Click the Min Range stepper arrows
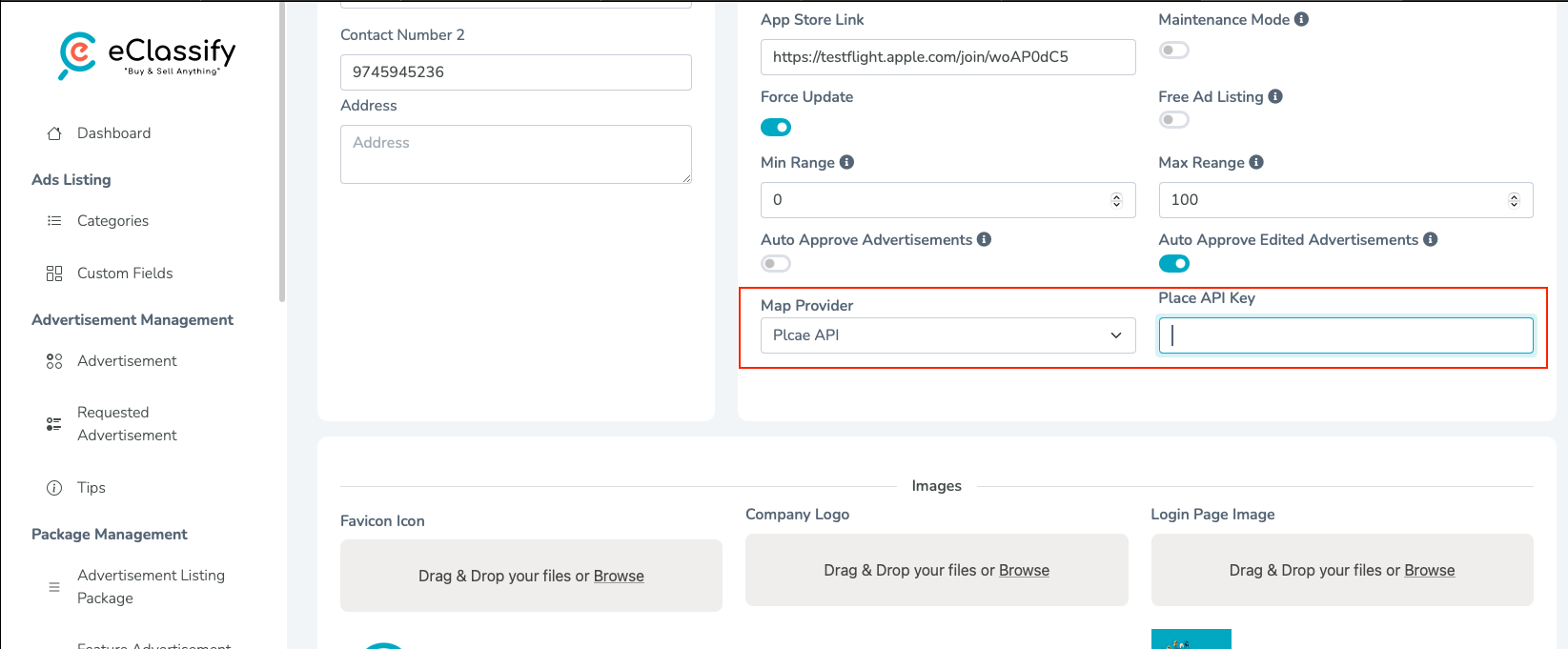 pyautogui.click(x=1116, y=200)
